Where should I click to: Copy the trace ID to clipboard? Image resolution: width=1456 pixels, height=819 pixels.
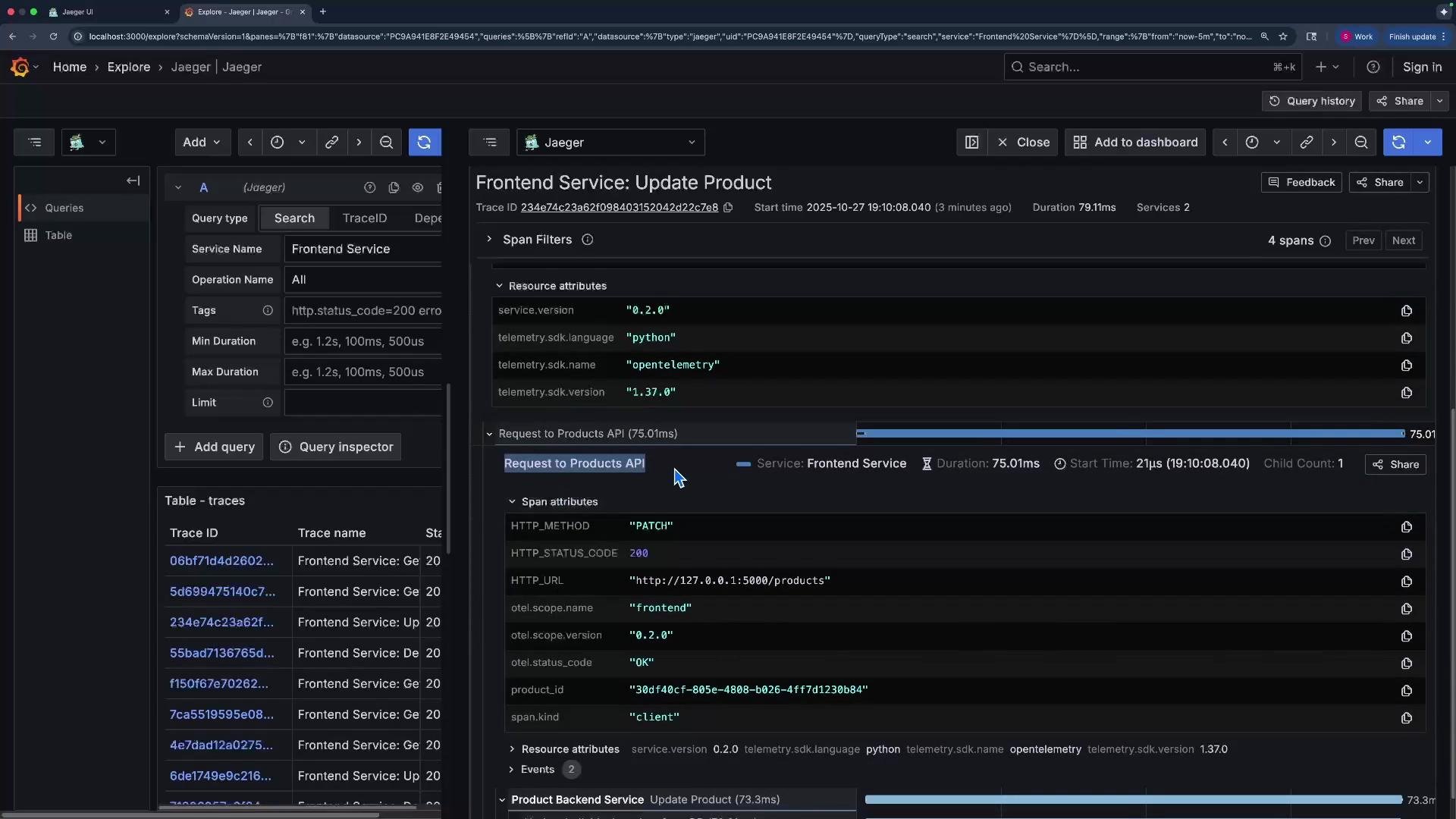[x=728, y=208]
